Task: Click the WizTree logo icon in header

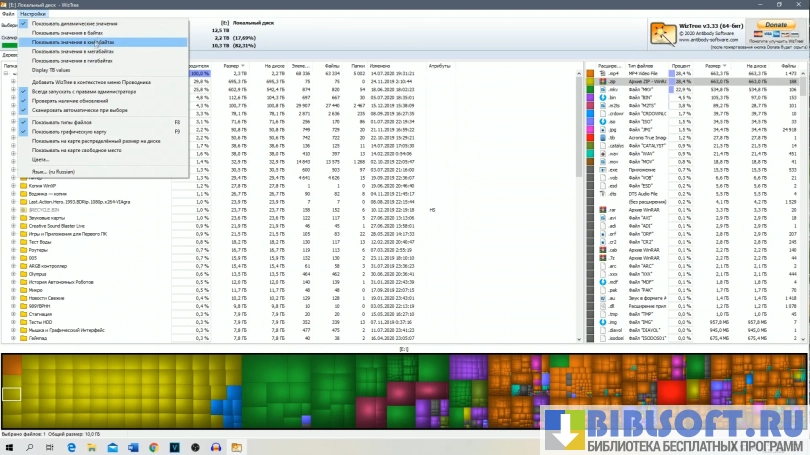Action: click(x=663, y=34)
